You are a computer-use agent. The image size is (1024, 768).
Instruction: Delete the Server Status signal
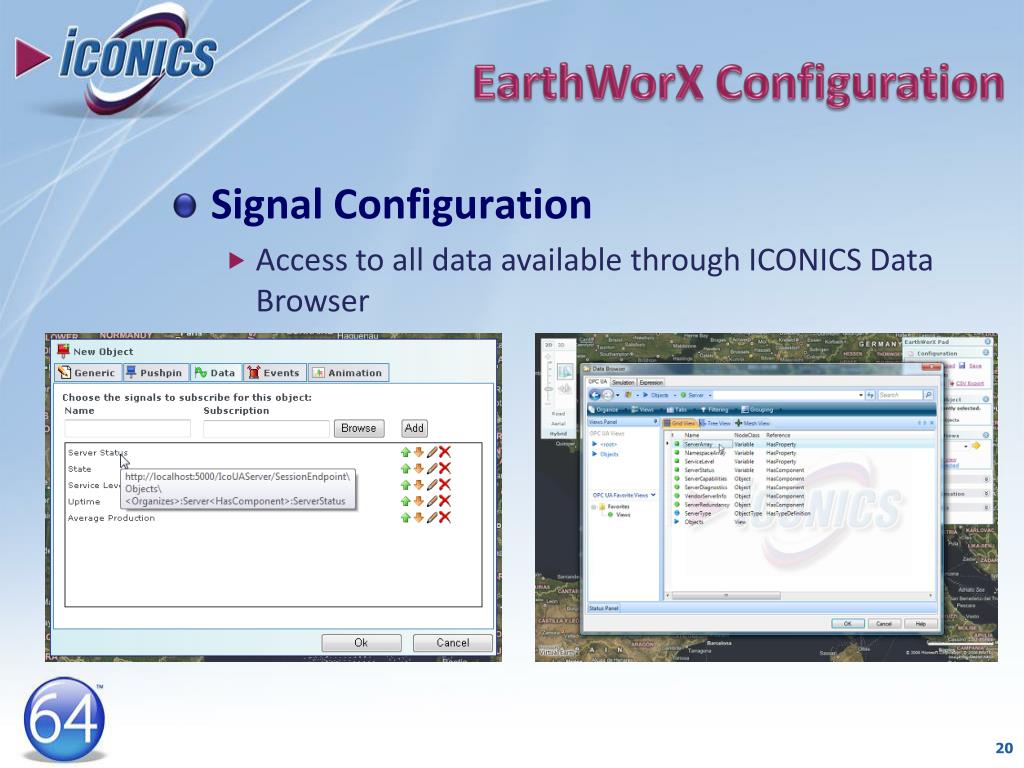point(445,451)
